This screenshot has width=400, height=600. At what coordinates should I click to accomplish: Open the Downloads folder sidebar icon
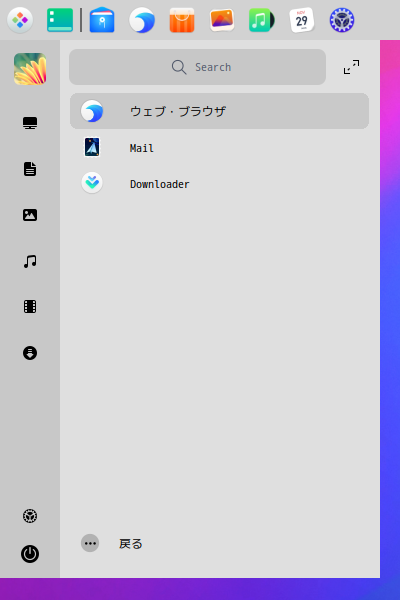click(30, 353)
